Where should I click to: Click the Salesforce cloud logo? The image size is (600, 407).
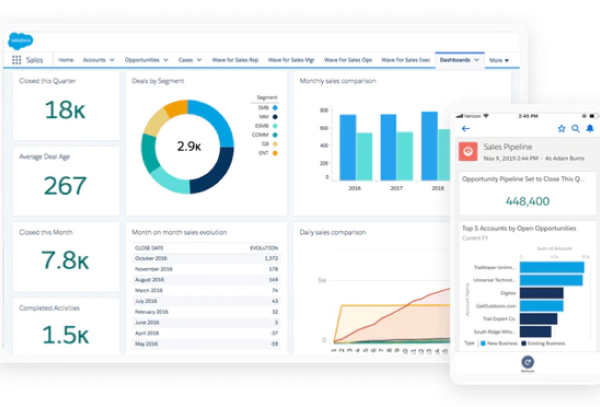click(20, 41)
